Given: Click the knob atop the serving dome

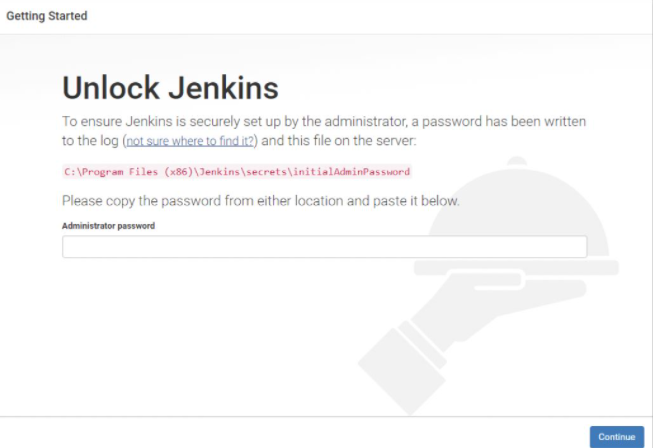Looking at the screenshot, I should tap(517, 161).
